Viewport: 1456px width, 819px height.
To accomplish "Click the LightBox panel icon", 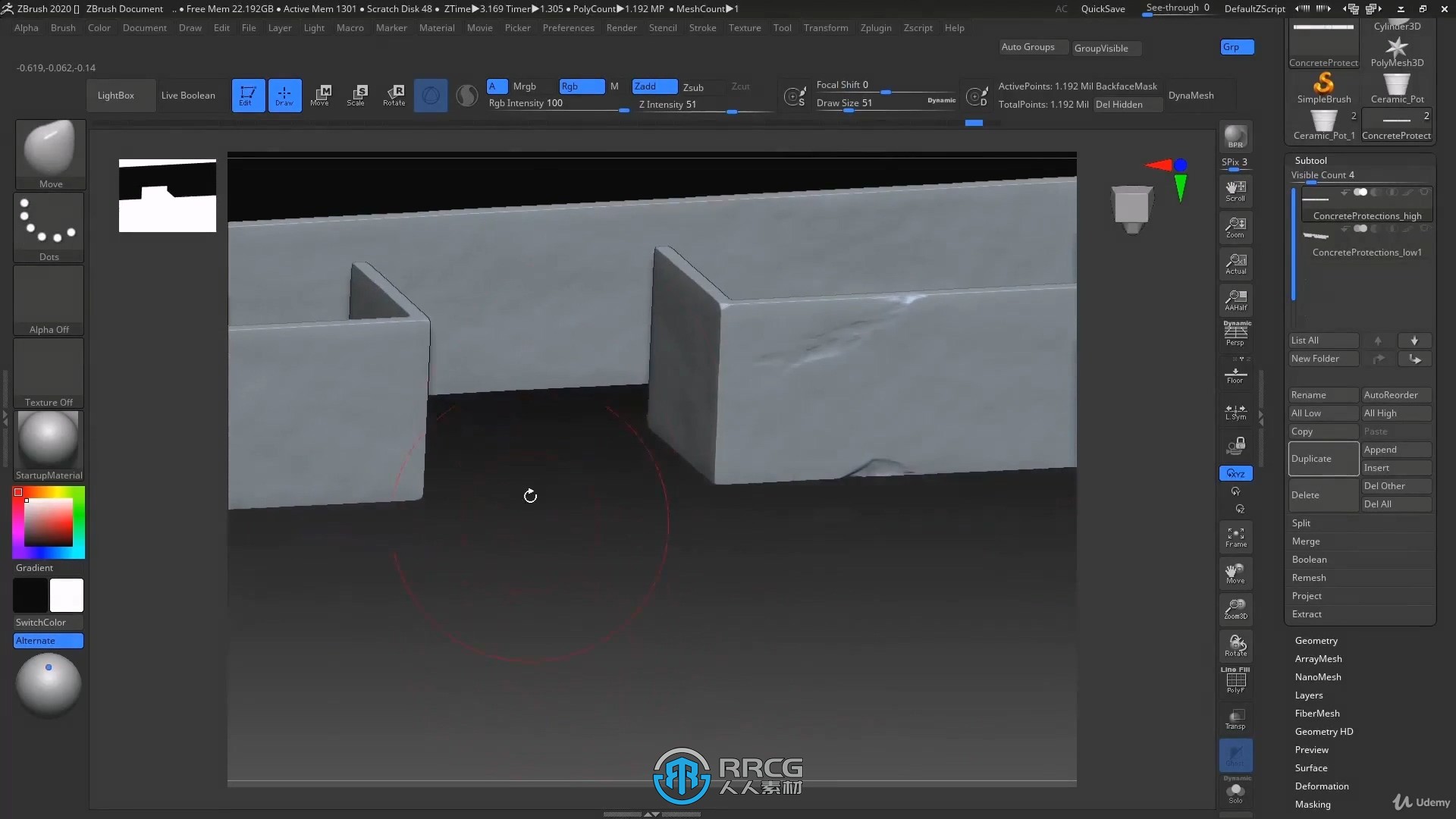I will coord(116,94).
